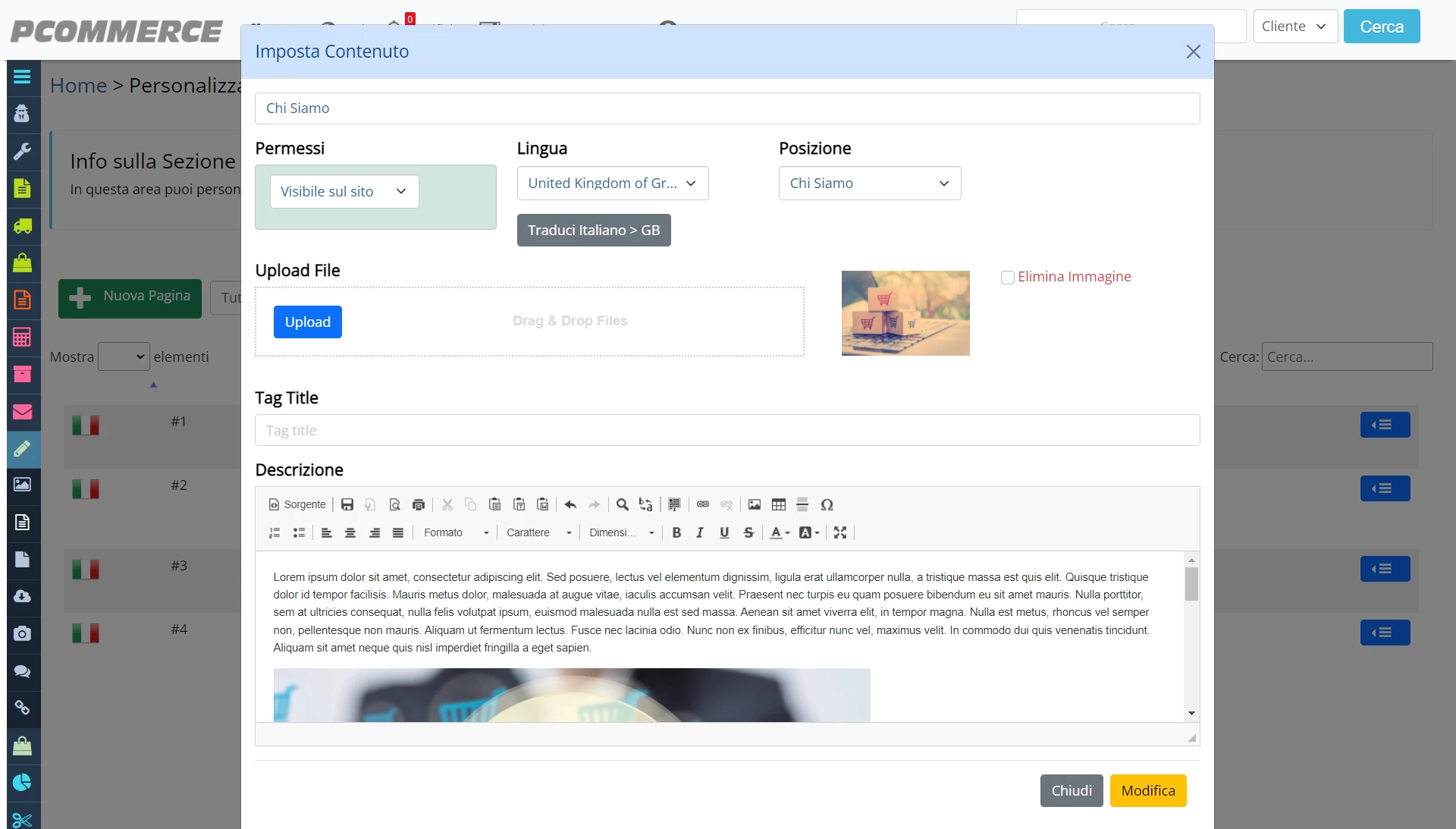Click the pink envelope mail icon in sidebar
The image size is (1456, 829).
(22, 412)
